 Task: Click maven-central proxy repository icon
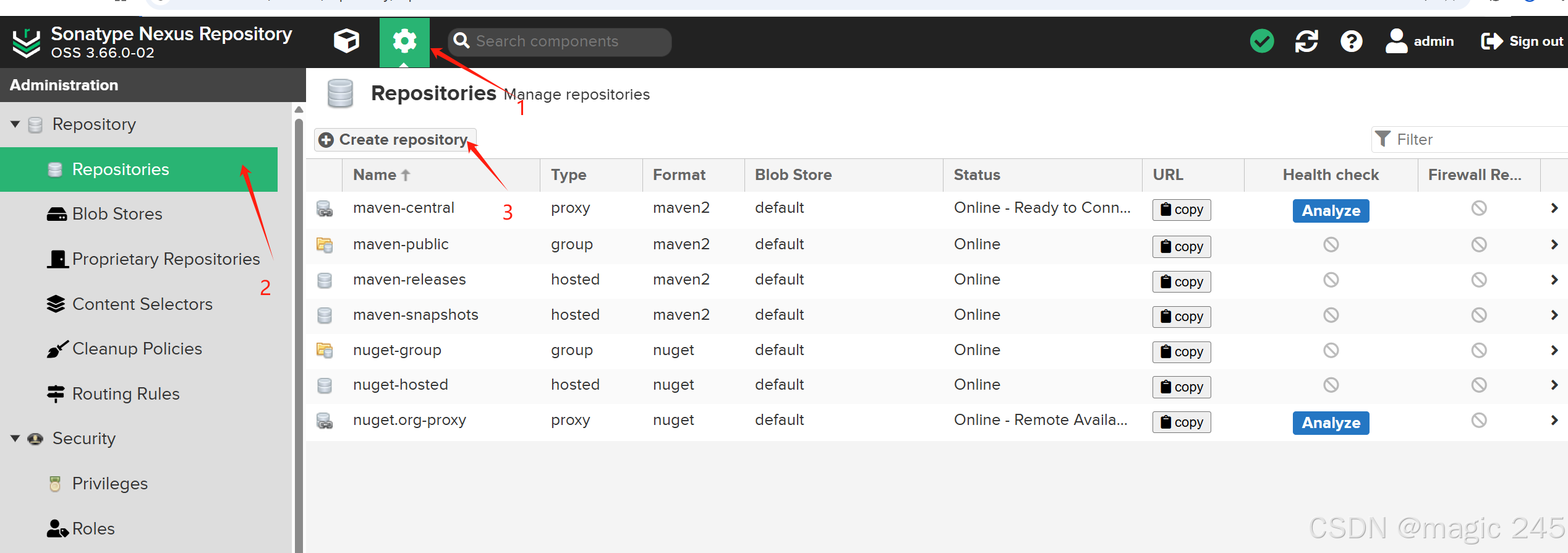coord(325,209)
